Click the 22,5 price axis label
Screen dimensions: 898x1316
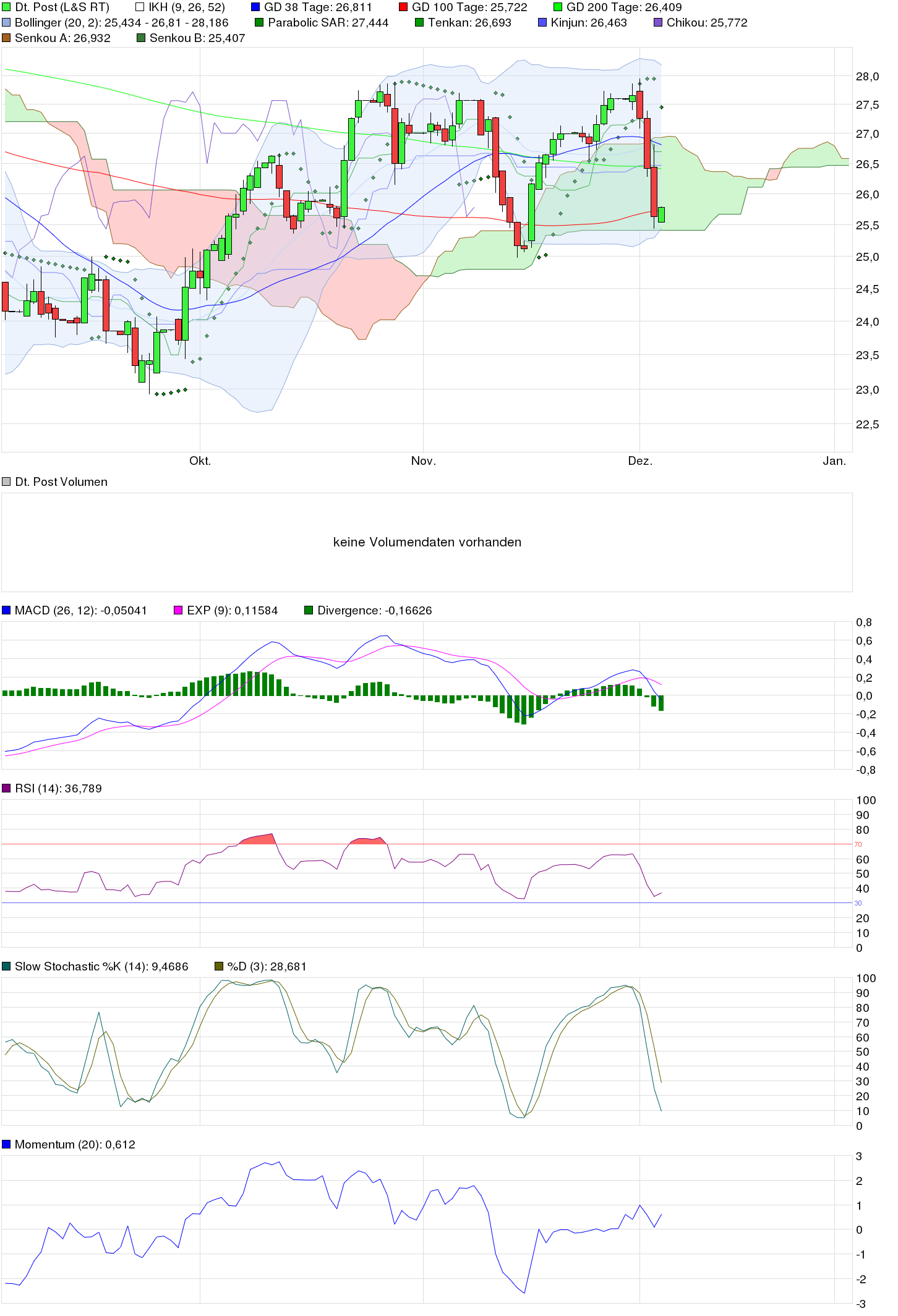[x=867, y=425]
